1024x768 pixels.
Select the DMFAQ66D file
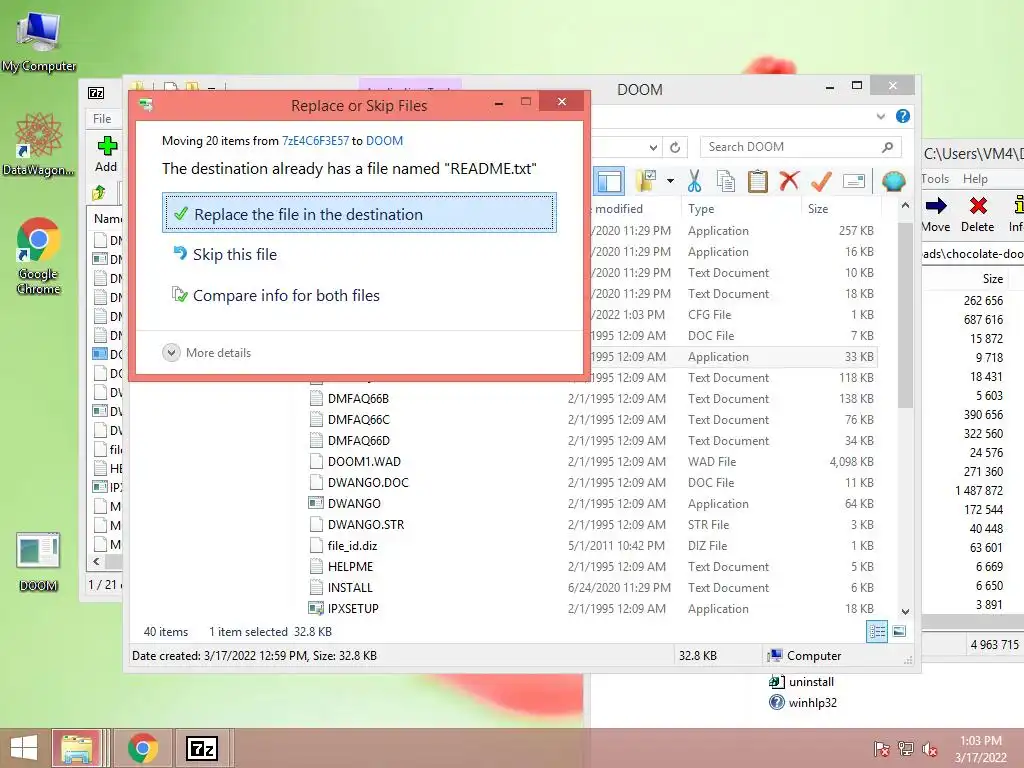point(359,440)
